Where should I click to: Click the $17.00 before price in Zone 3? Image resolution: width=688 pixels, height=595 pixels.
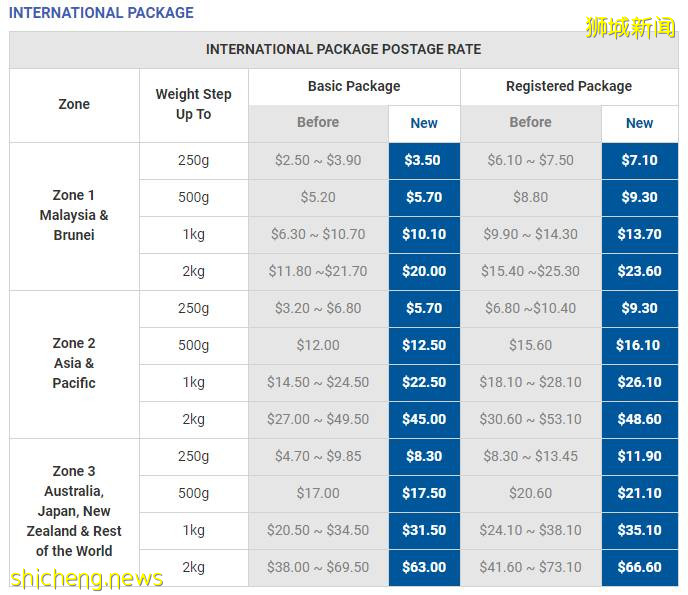318,493
